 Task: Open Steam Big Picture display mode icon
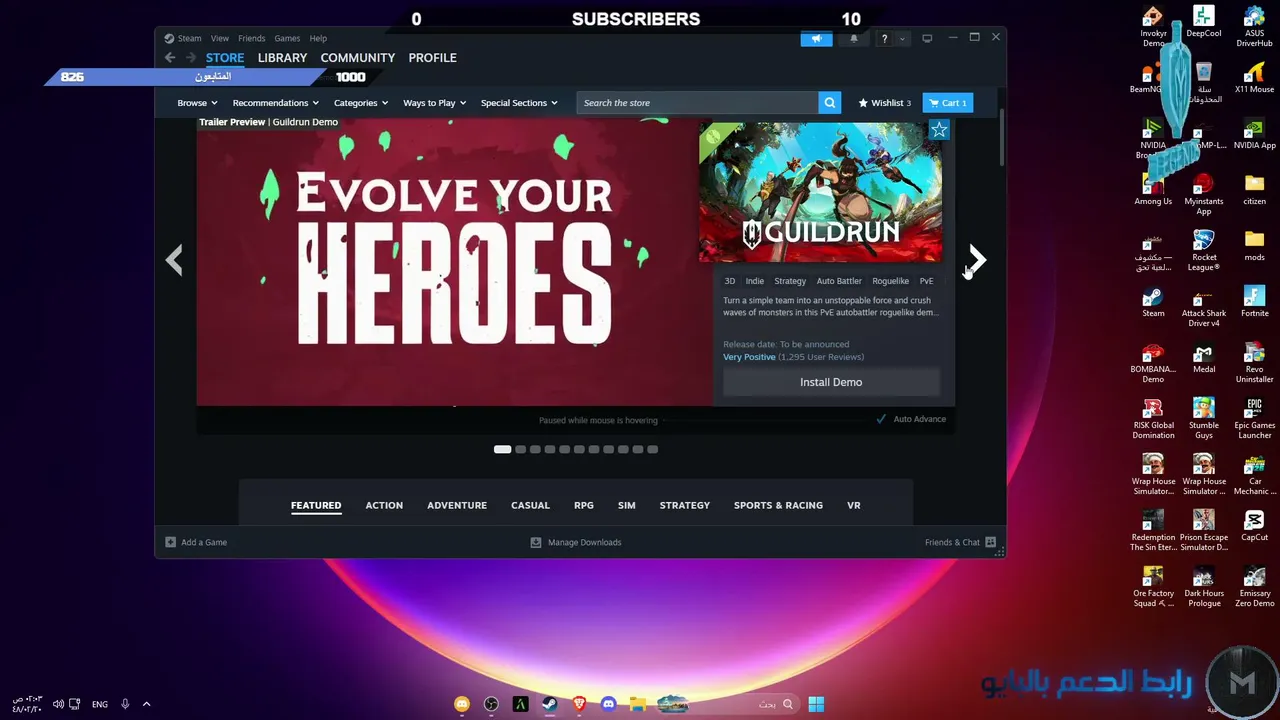point(927,38)
